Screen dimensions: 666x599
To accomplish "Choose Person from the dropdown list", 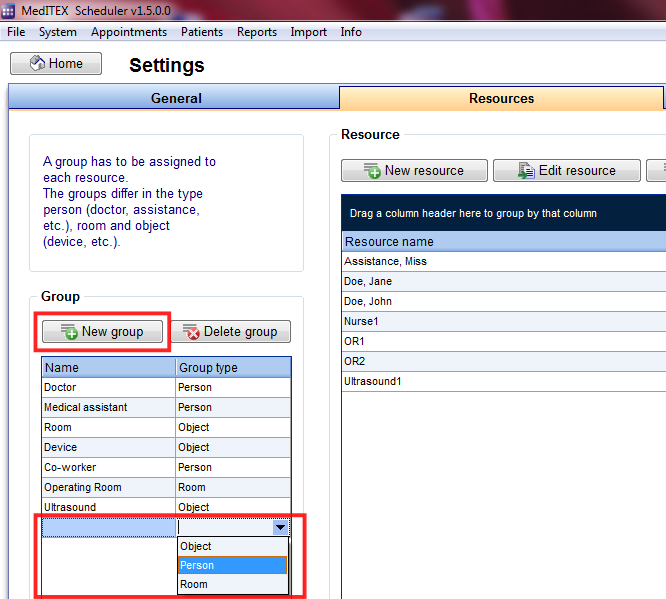I will (x=233, y=565).
